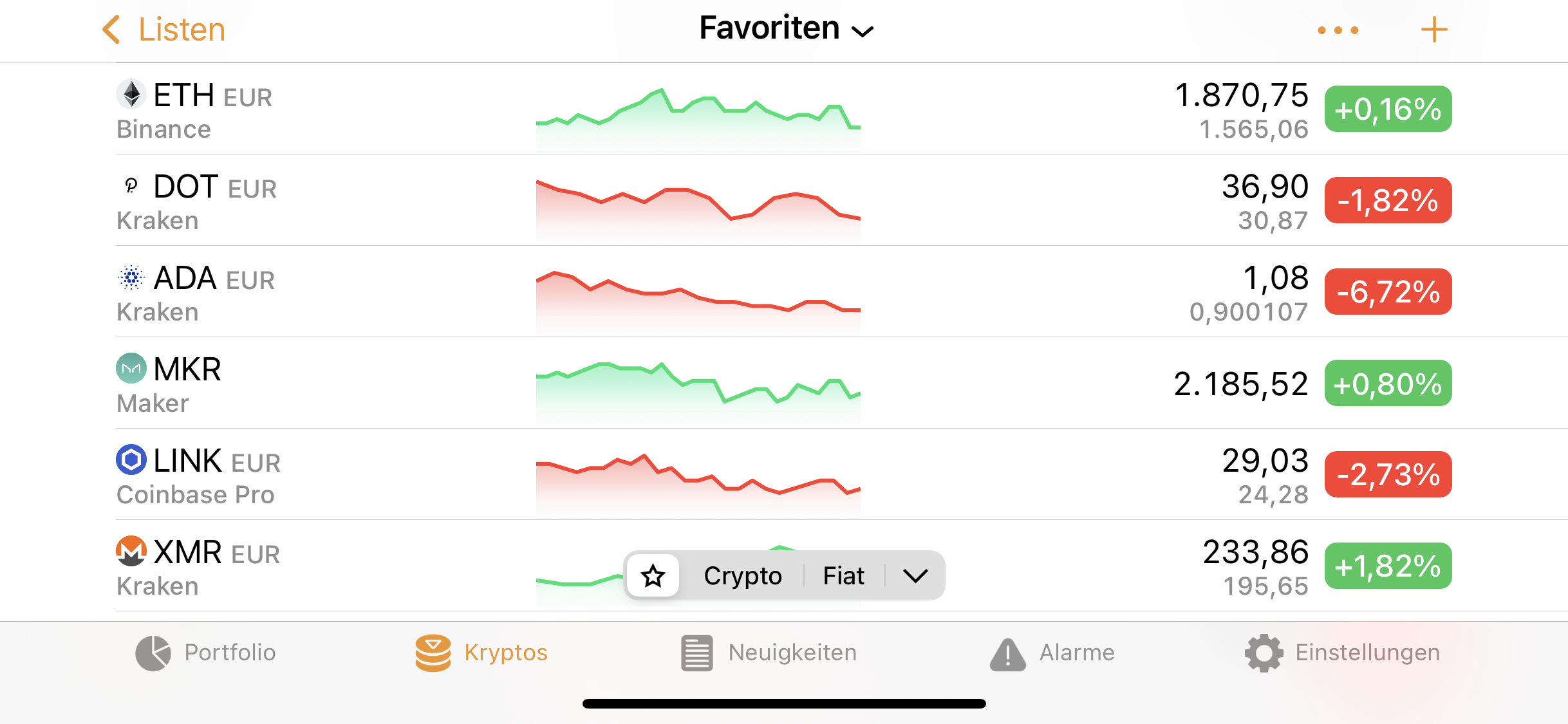This screenshot has width=1568, height=724.
Task: Click the Polkadot DOT coin icon
Action: point(131,186)
